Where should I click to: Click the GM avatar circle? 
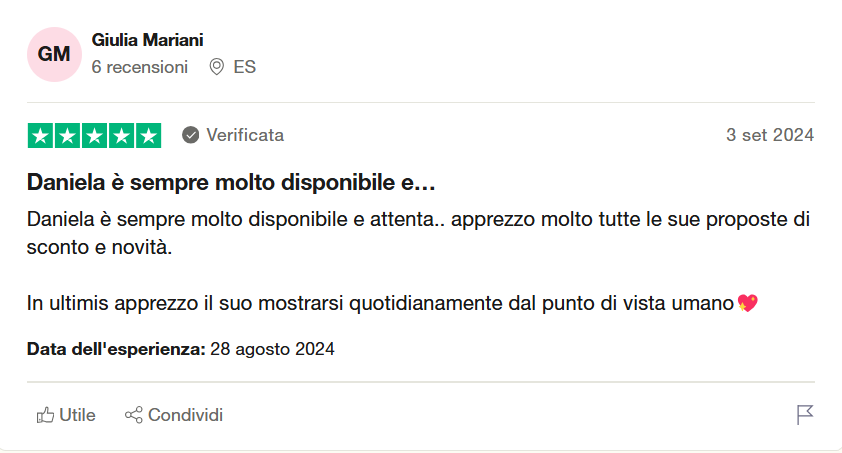pyautogui.click(x=54, y=54)
